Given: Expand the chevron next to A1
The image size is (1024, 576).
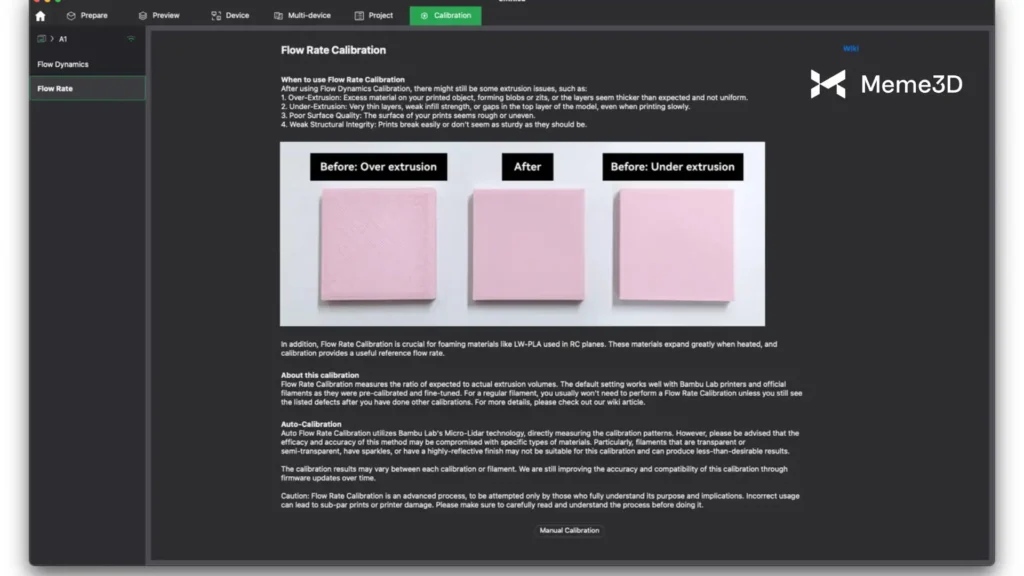Looking at the screenshot, I should point(51,39).
